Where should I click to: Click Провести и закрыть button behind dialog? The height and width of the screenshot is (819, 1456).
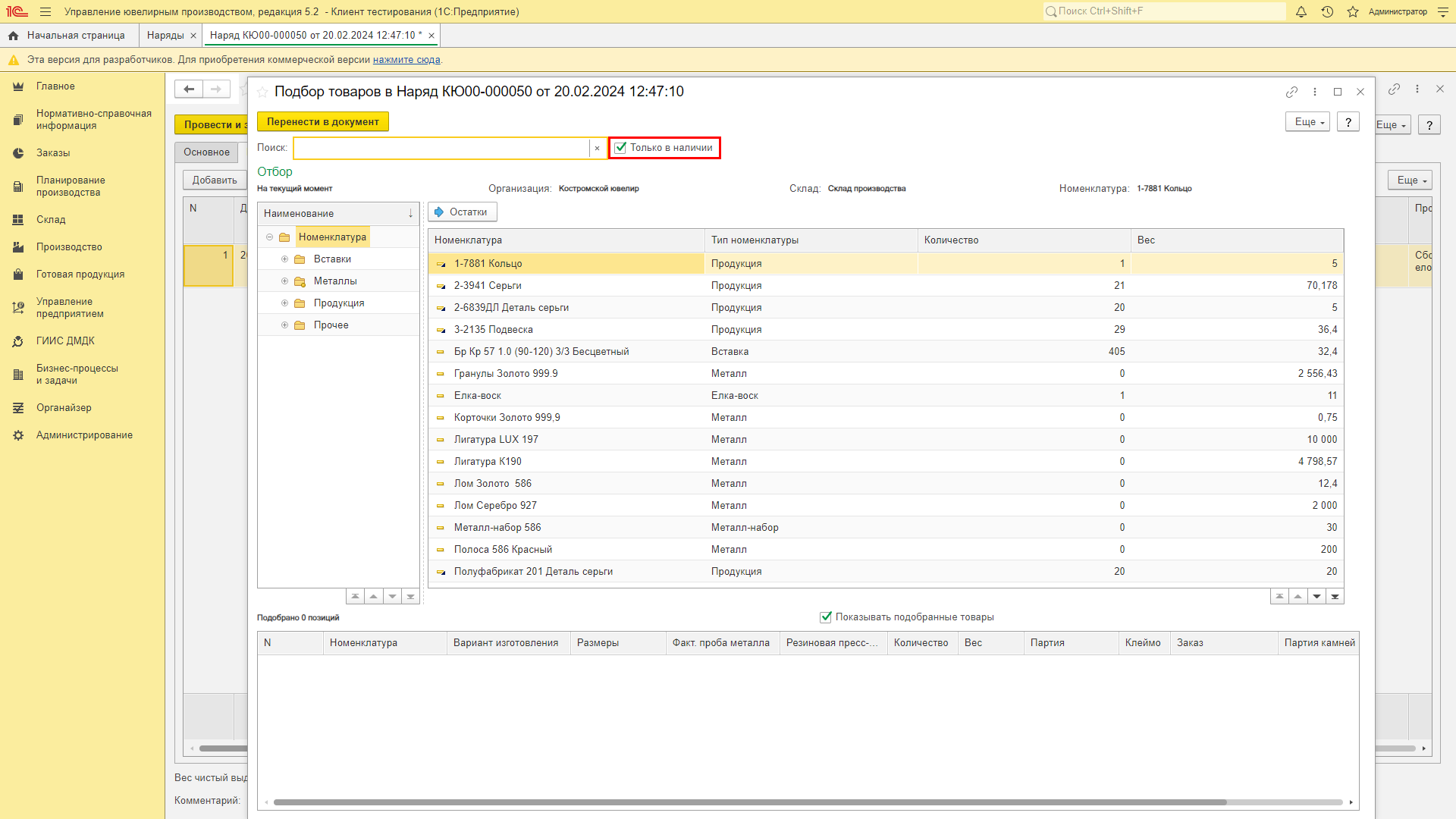tap(212, 125)
